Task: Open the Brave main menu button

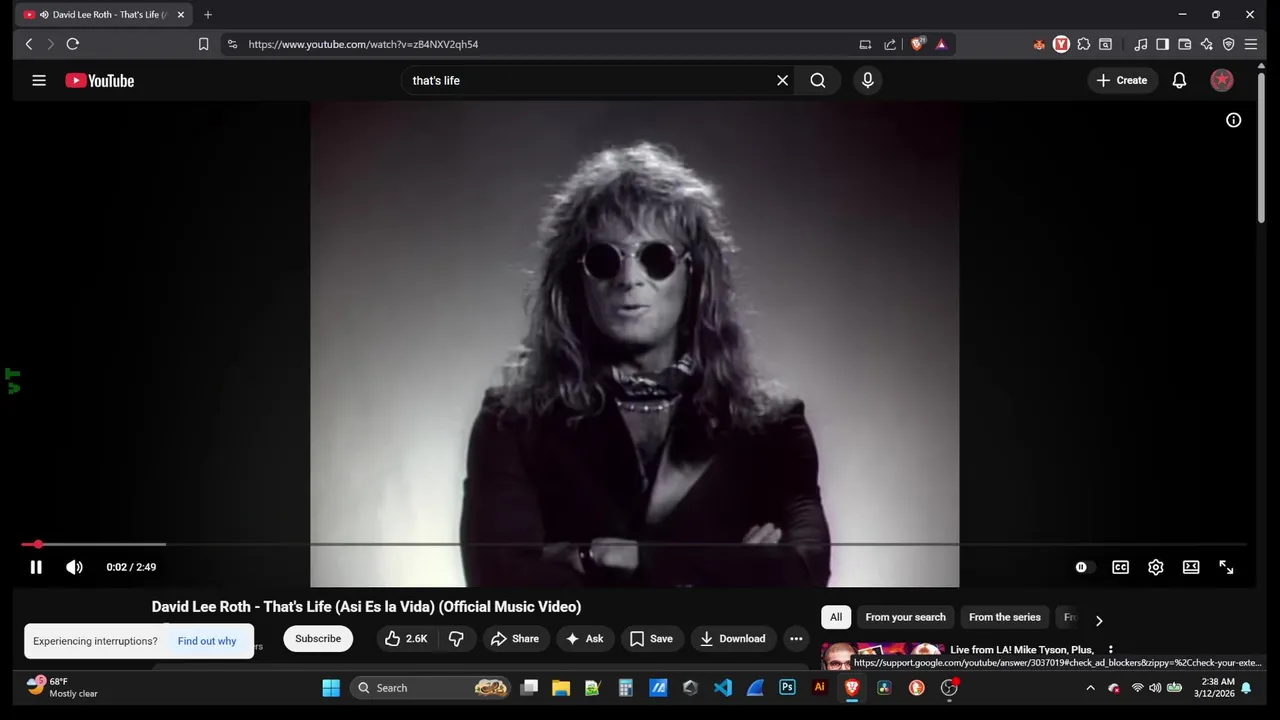Action: 1251,44
